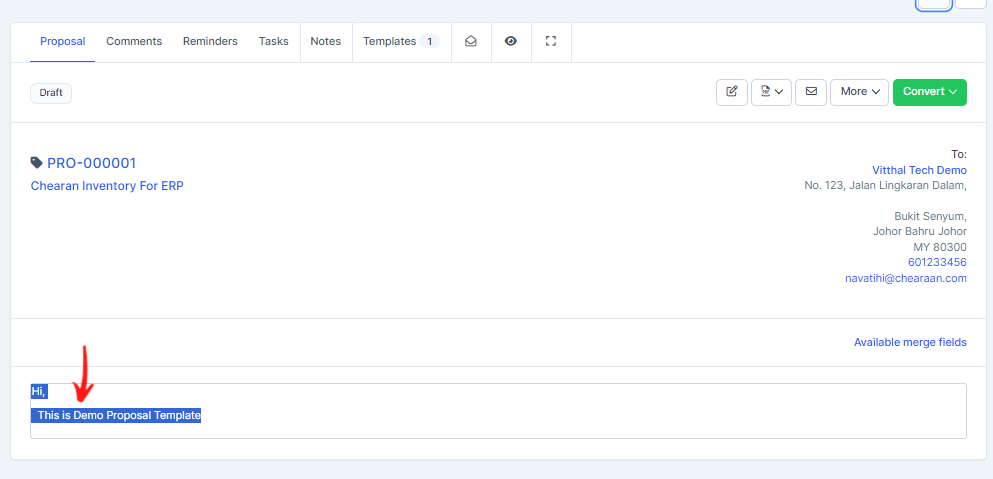
Task: Open the Templates tab
Action: point(400,42)
